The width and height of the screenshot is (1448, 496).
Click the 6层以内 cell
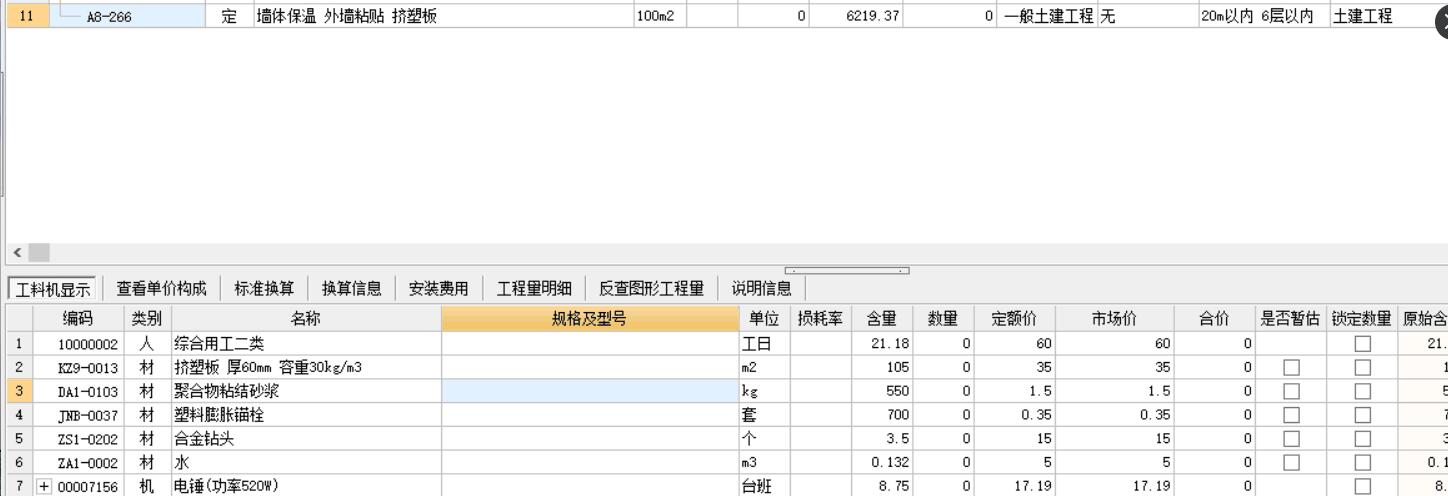tap(1288, 16)
